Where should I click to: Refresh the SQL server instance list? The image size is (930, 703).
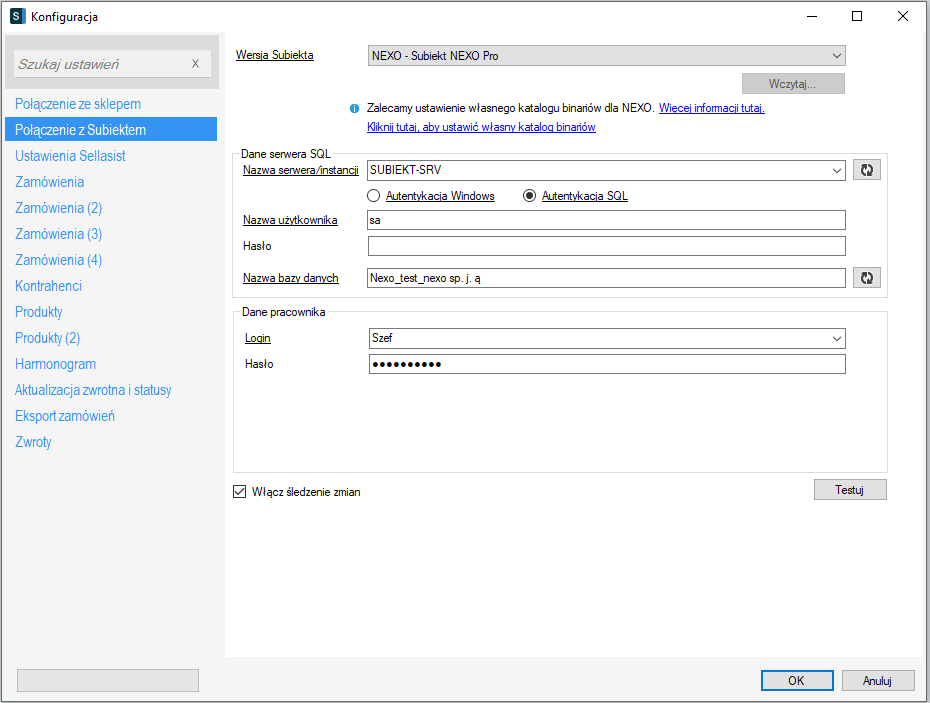pos(866,170)
